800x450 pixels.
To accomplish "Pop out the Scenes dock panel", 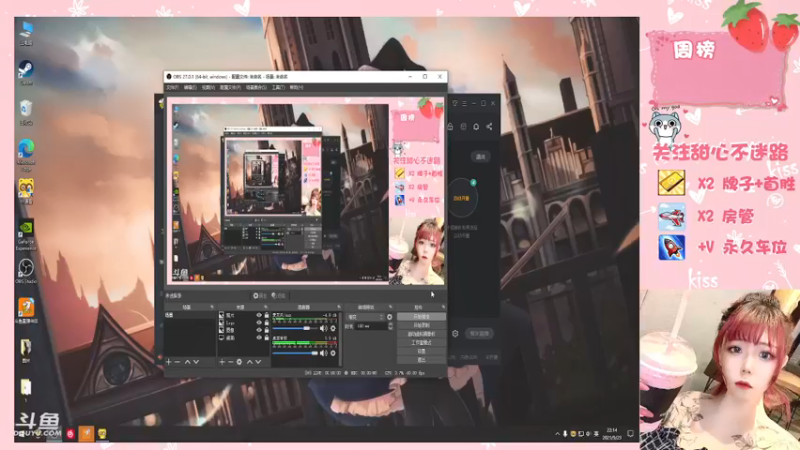I will [212, 307].
